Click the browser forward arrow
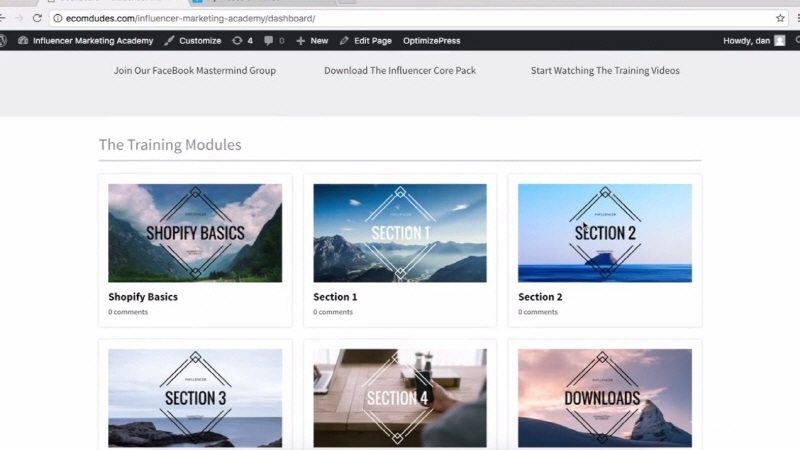The width and height of the screenshot is (800, 450). [x=19, y=18]
